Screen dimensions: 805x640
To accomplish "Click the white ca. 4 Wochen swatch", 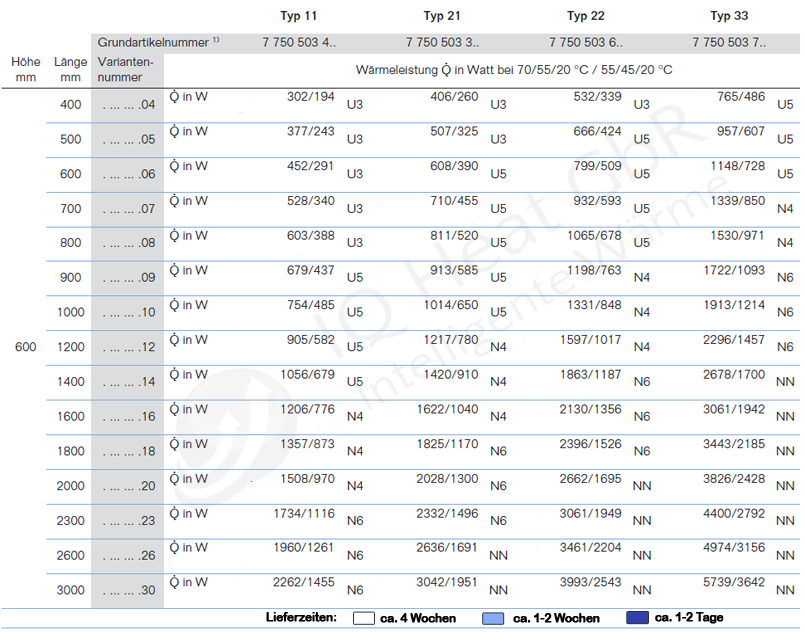I will pos(364,618).
